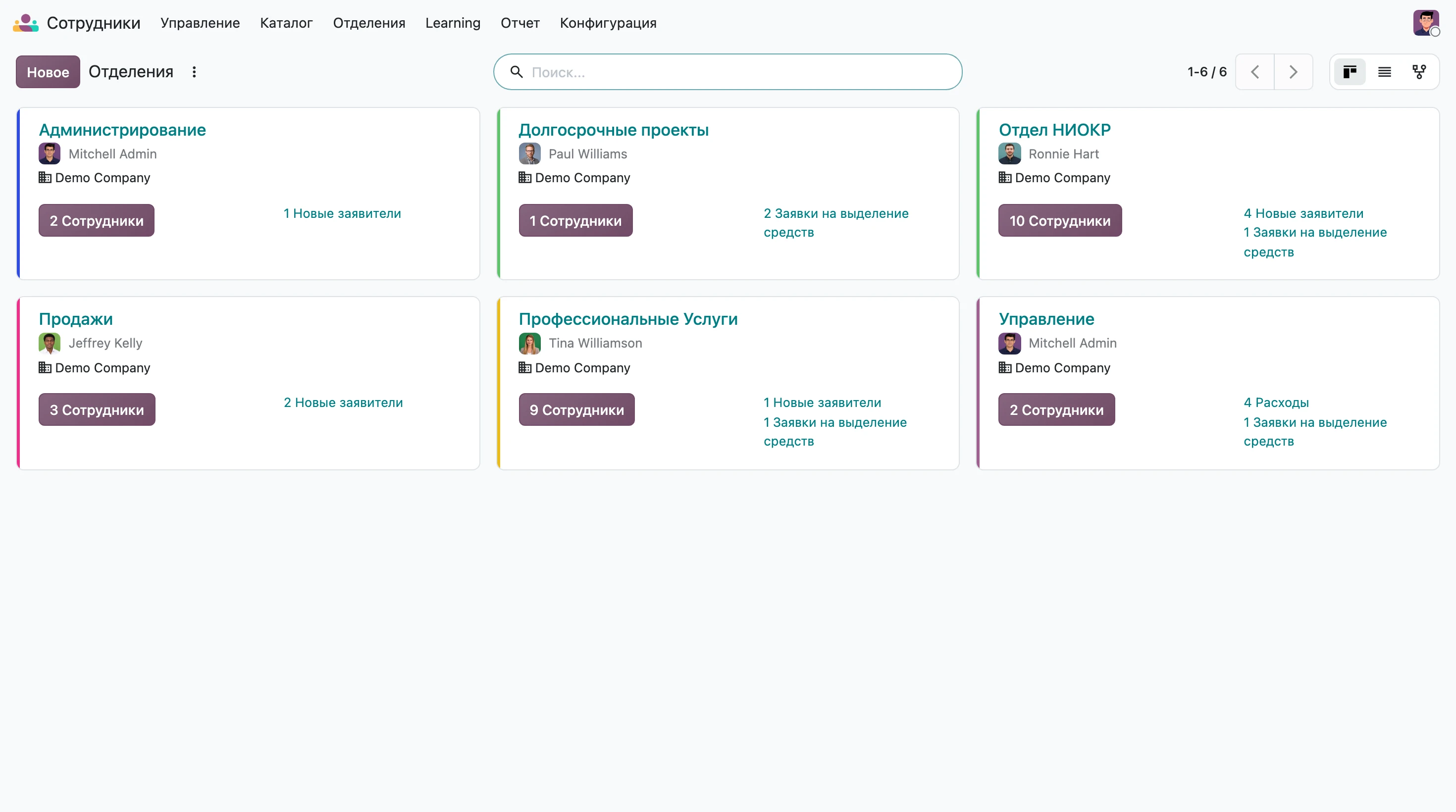Open the Управление menu
Viewport: 1456px width, 812px height.
point(200,23)
